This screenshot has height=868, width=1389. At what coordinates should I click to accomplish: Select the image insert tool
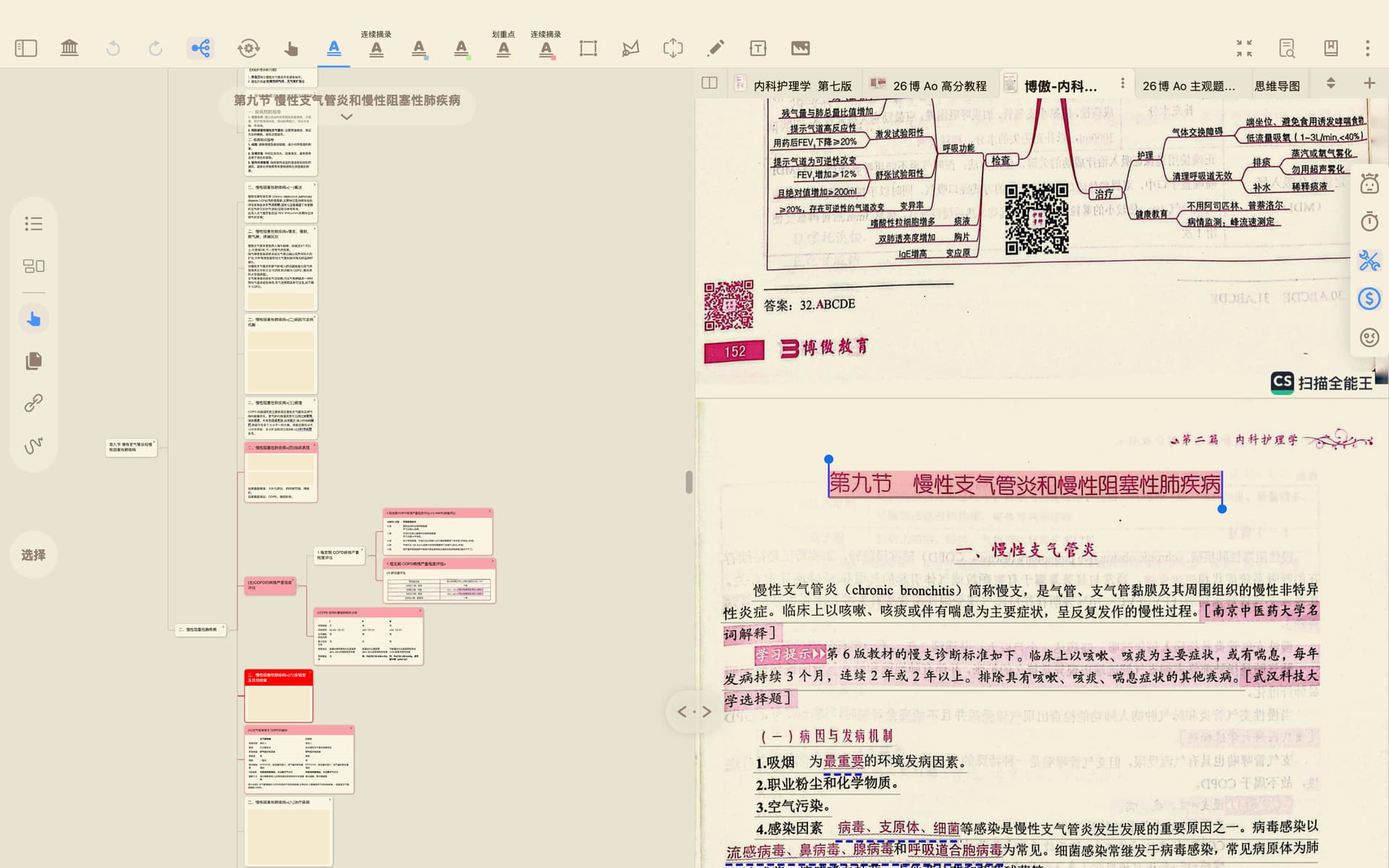click(800, 48)
